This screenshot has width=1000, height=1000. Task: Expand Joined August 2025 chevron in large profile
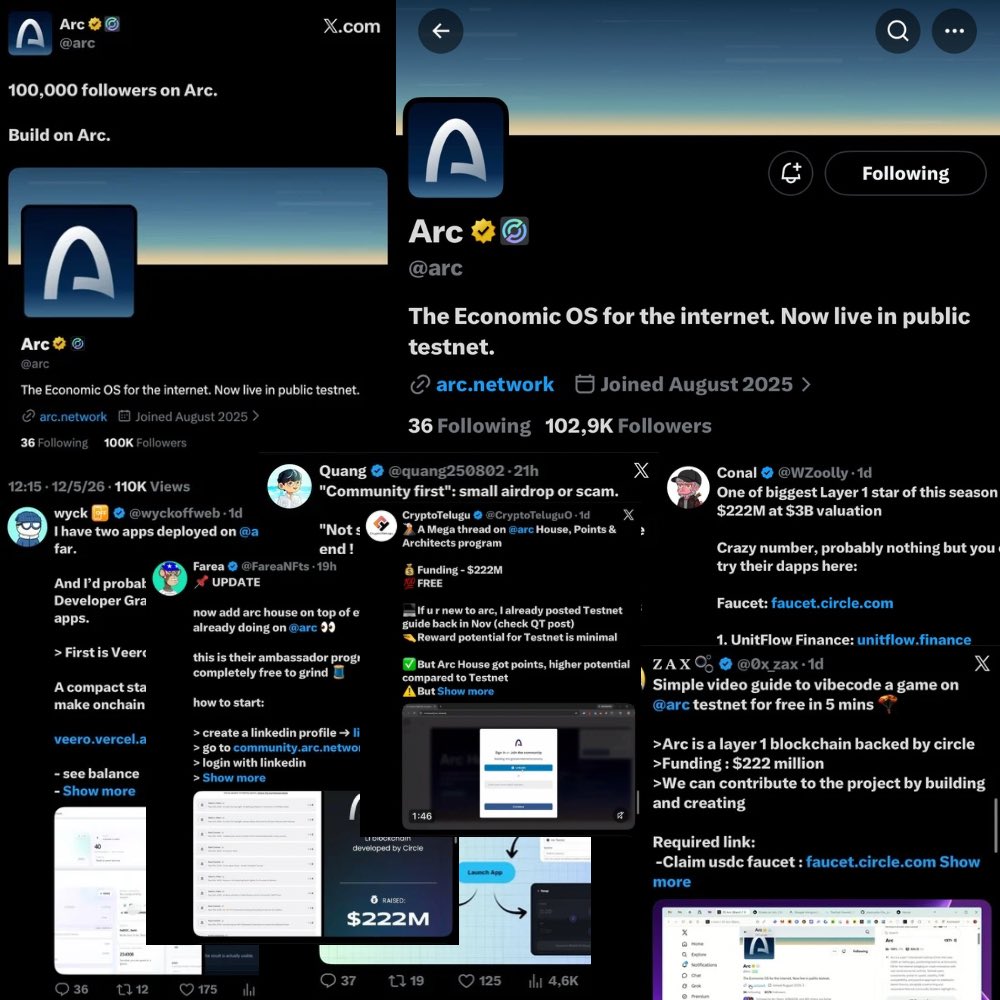pyautogui.click(x=806, y=384)
